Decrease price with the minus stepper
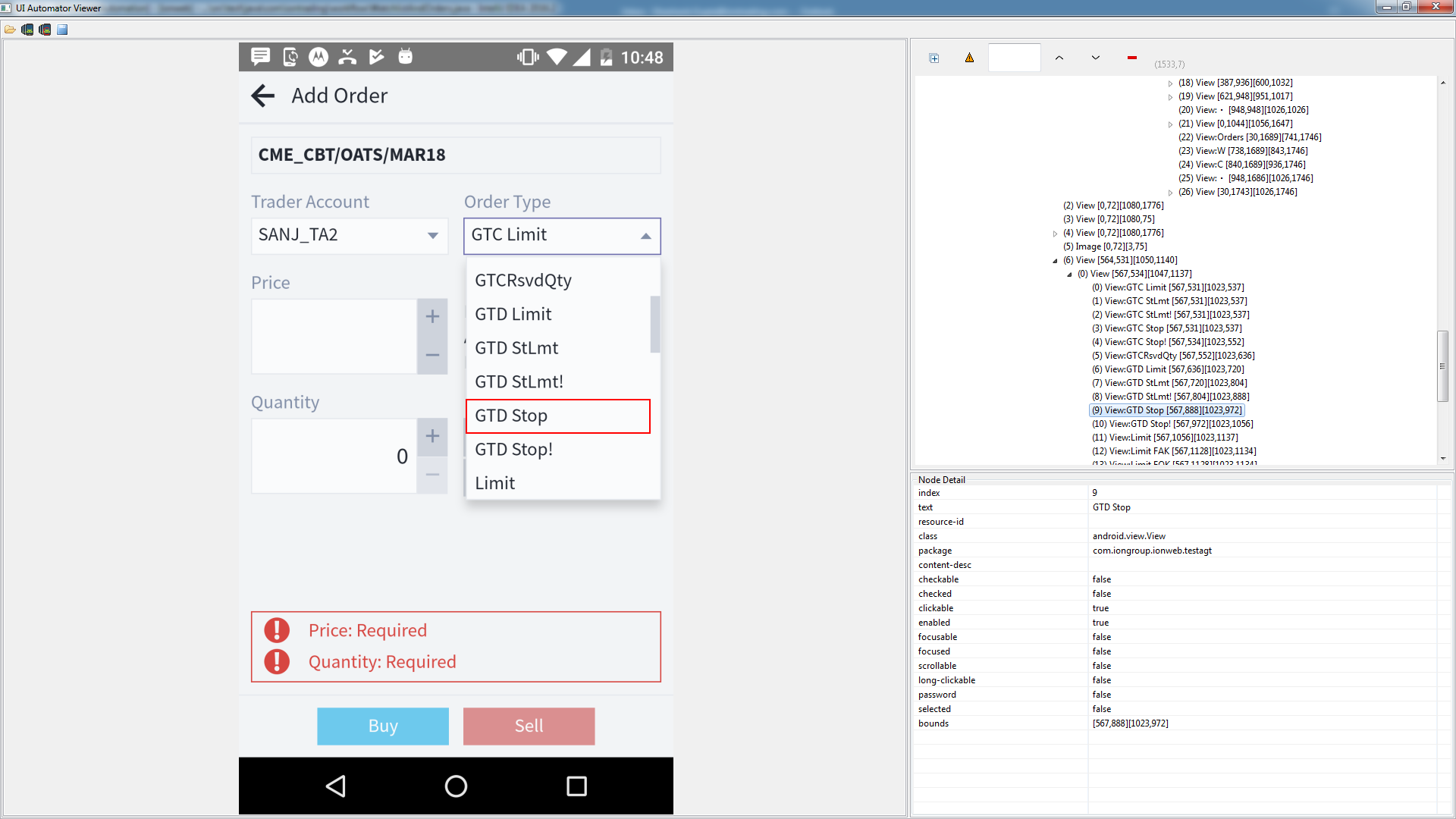This screenshot has width=1456, height=819. point(432,355)
